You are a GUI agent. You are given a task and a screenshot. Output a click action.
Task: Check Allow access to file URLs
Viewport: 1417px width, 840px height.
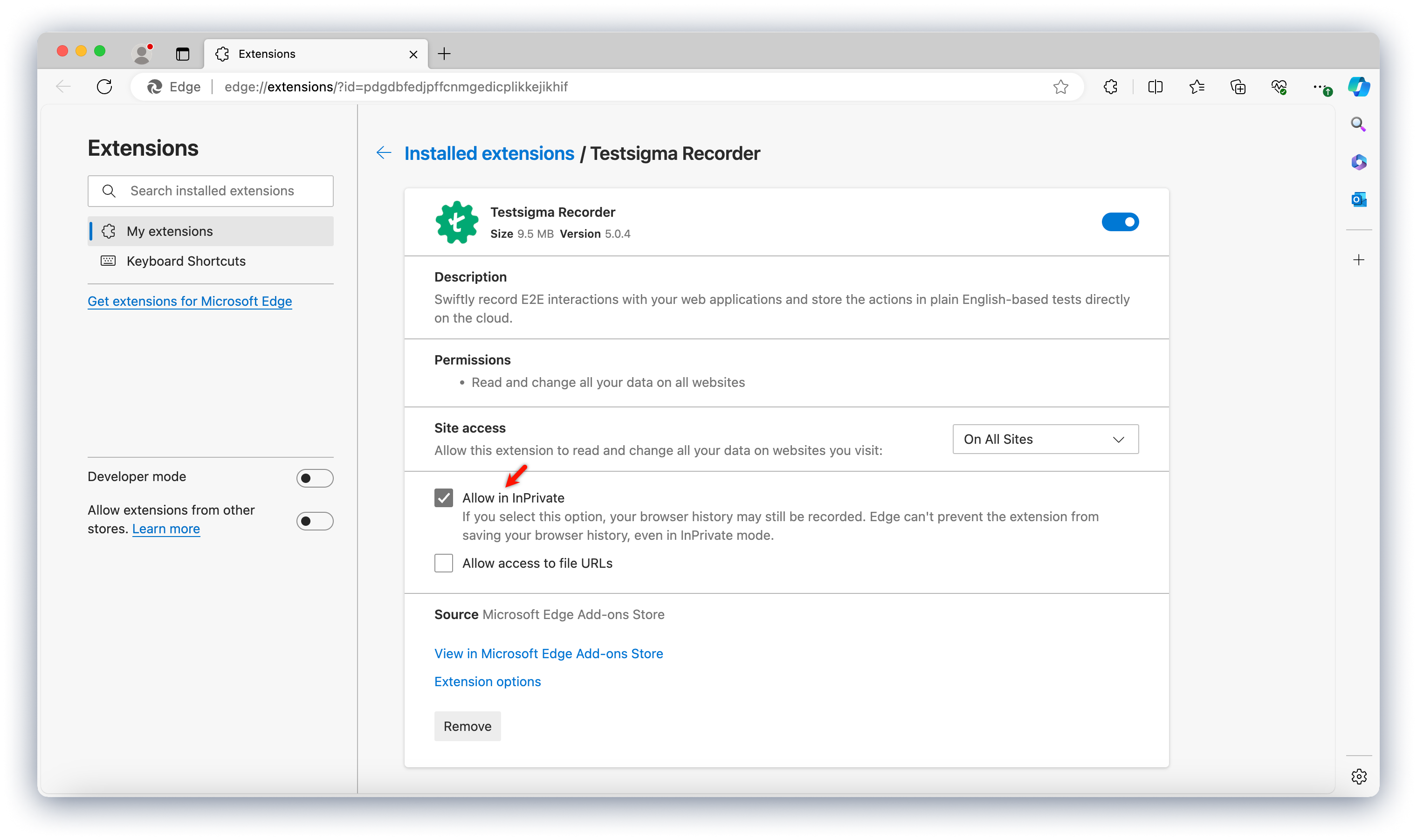(444, 563)
